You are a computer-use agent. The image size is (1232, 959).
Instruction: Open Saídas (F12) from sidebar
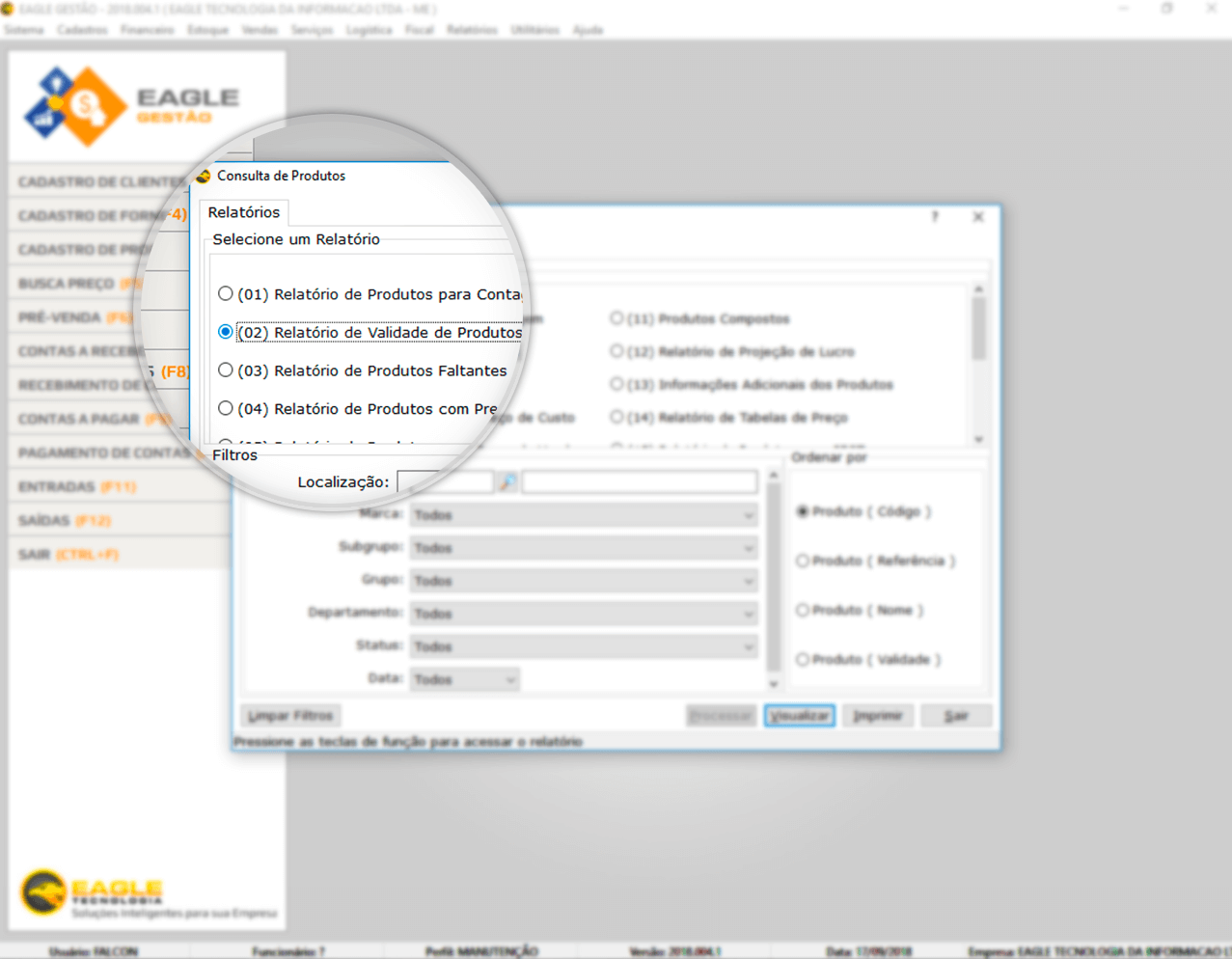click(x=120, y=520)
